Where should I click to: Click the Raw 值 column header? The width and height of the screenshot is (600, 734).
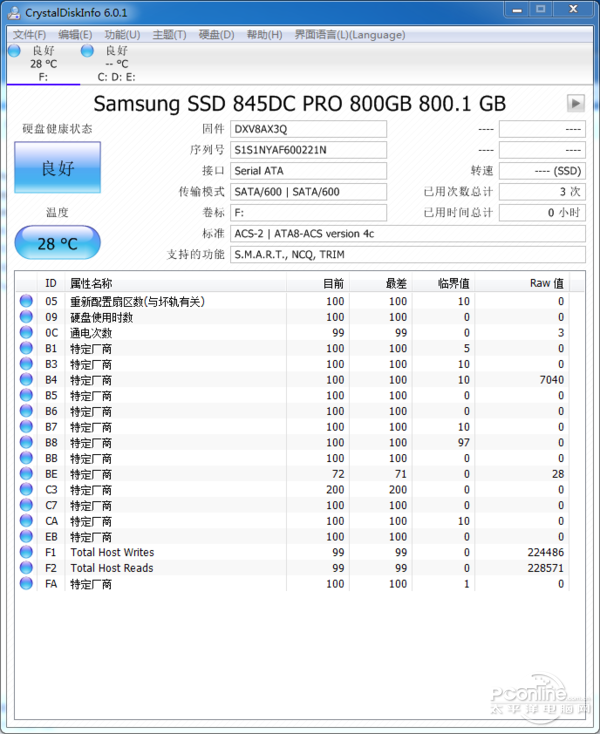point(522,283)
